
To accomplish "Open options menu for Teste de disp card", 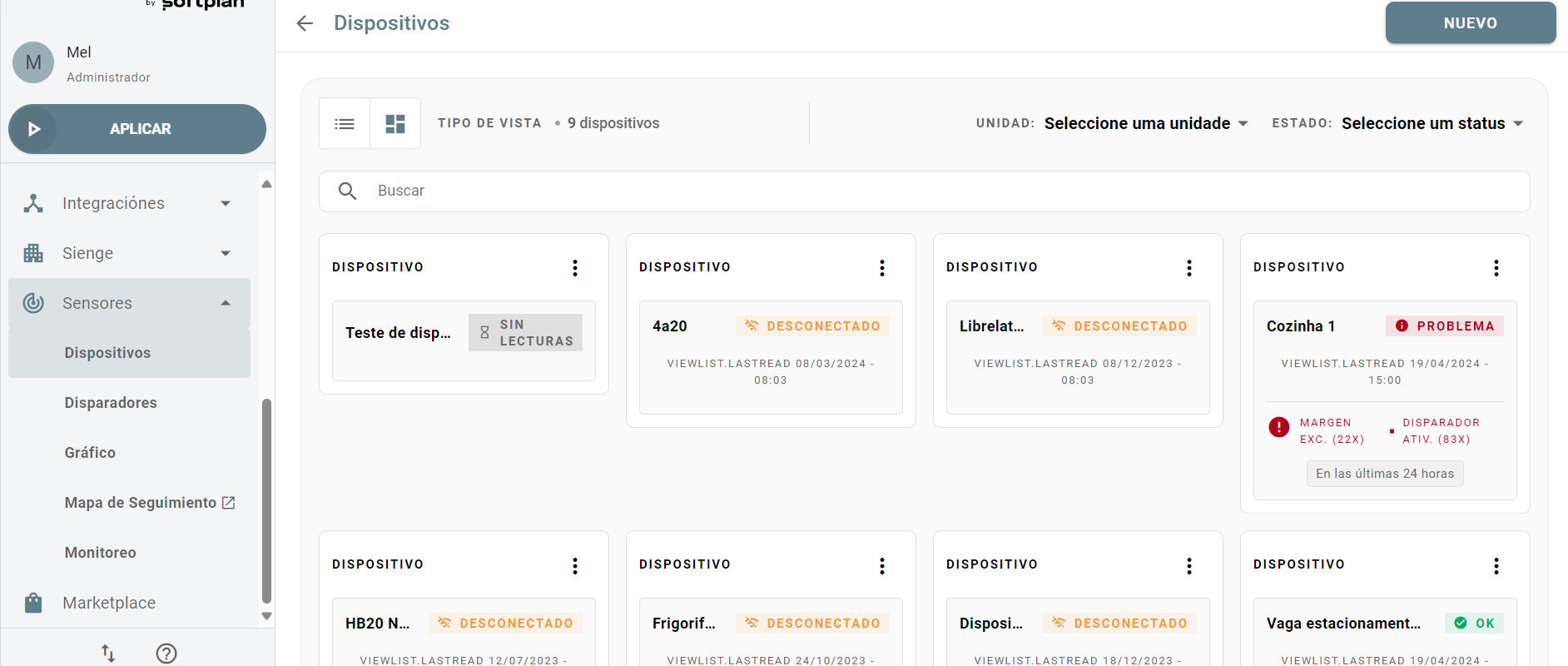I will 575,268.
